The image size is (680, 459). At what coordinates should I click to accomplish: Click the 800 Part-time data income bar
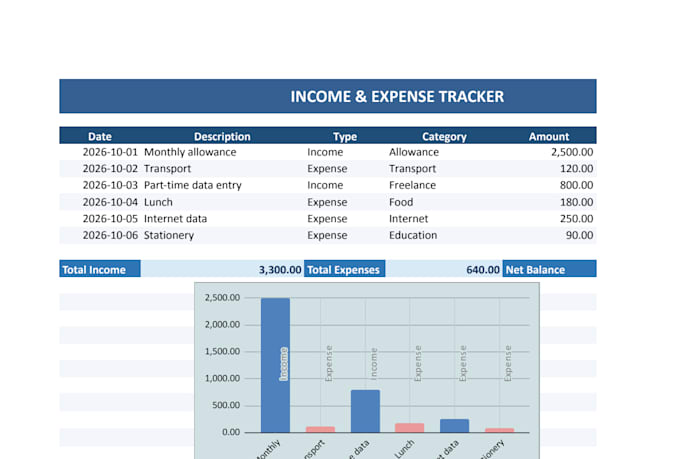coord(365,411)
